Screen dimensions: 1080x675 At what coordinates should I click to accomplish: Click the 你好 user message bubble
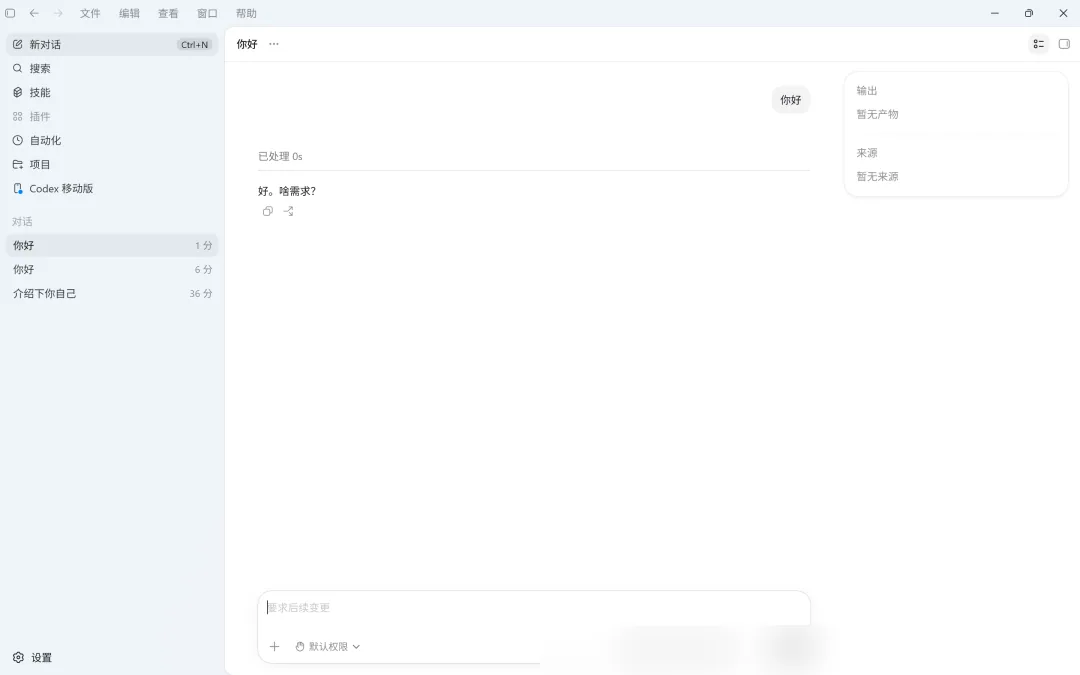(791, 100)
